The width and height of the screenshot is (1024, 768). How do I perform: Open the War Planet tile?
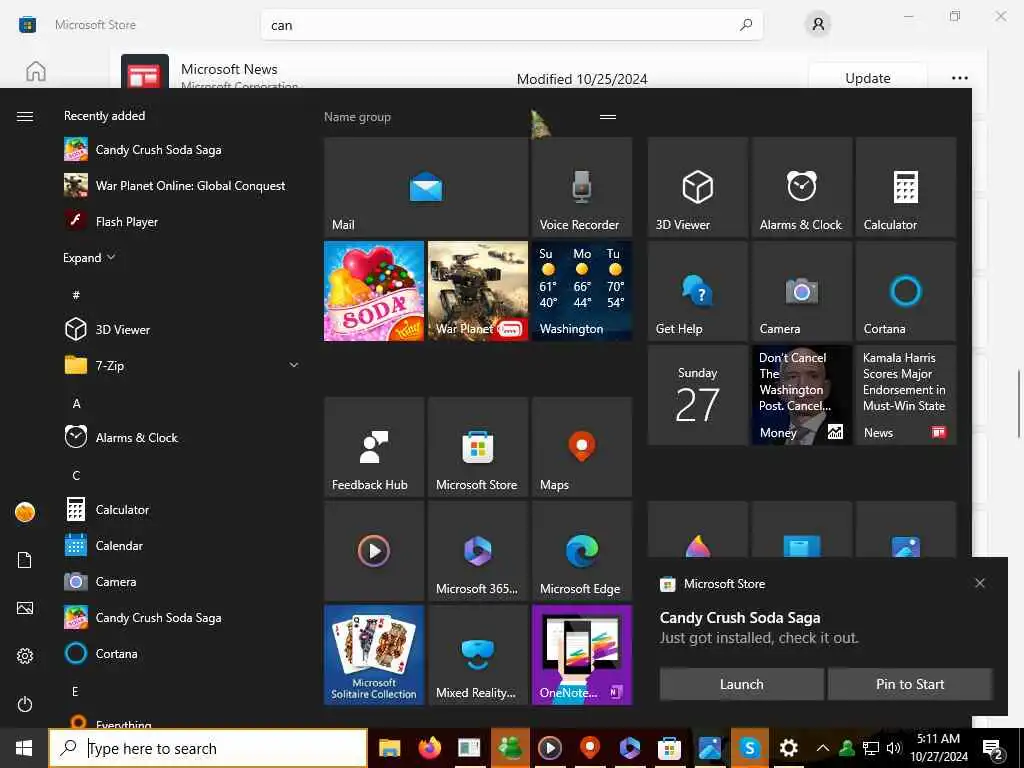[478, 291]
